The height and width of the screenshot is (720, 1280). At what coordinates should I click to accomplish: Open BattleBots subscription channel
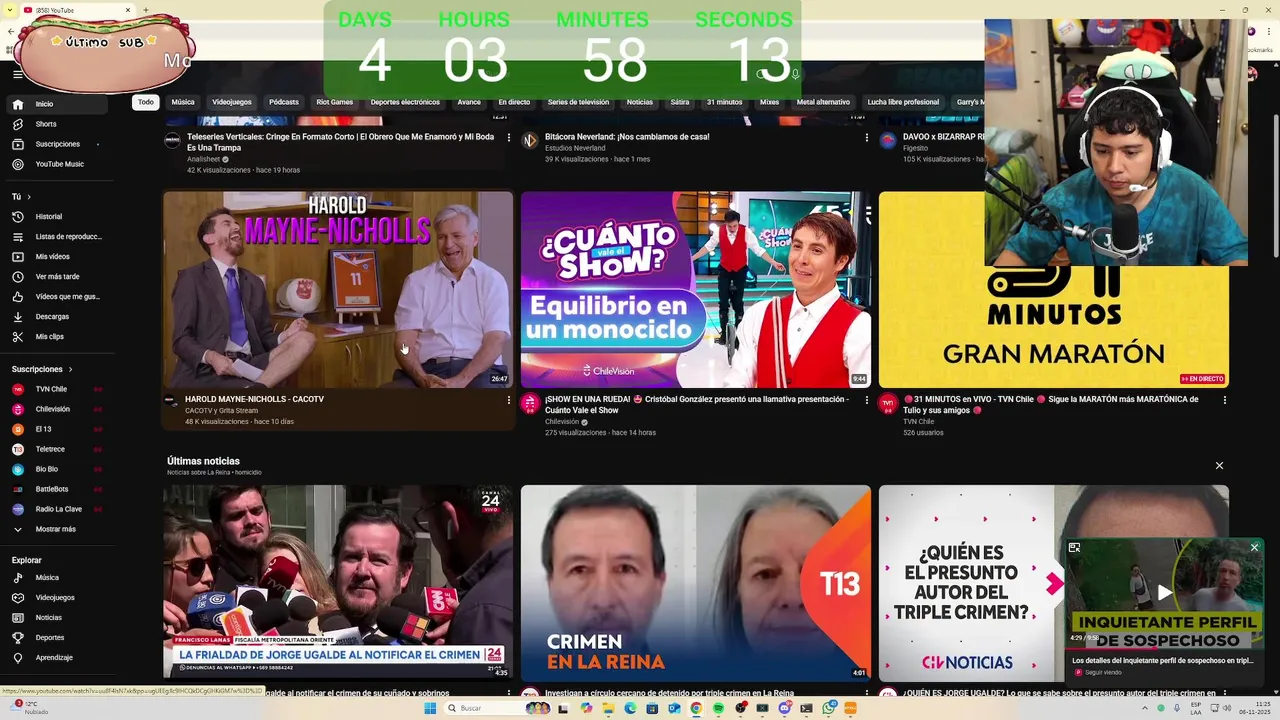point(58,489)
